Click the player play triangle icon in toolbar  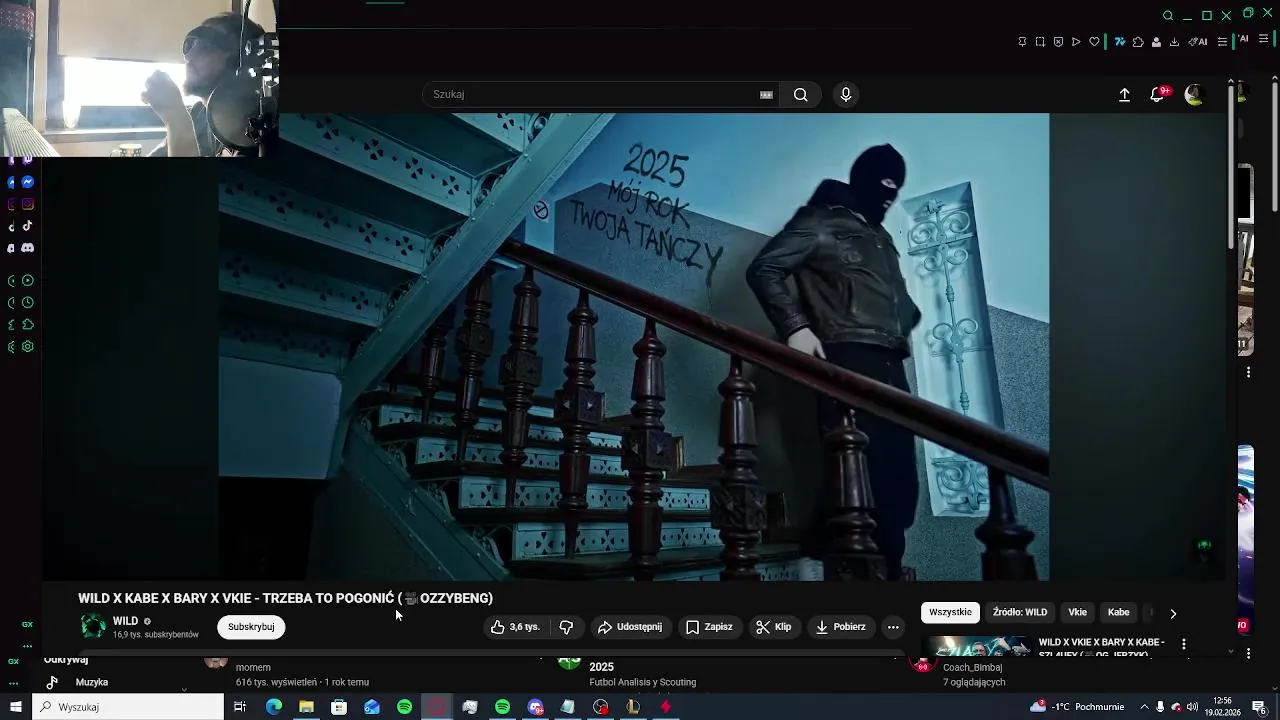tap(1076, 42)
